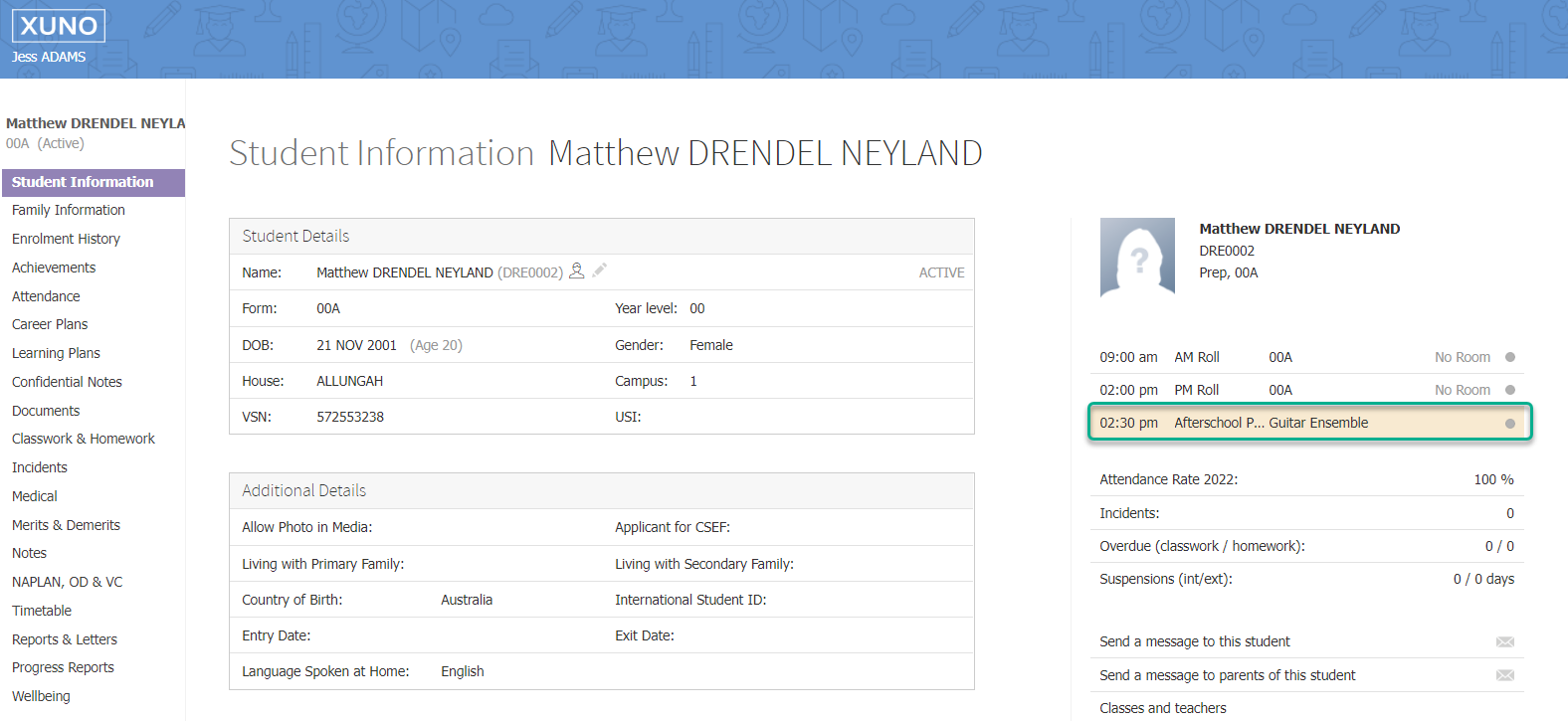
Task: Click the Guitar Ensemble status dot
Action: pos(1509,424)
